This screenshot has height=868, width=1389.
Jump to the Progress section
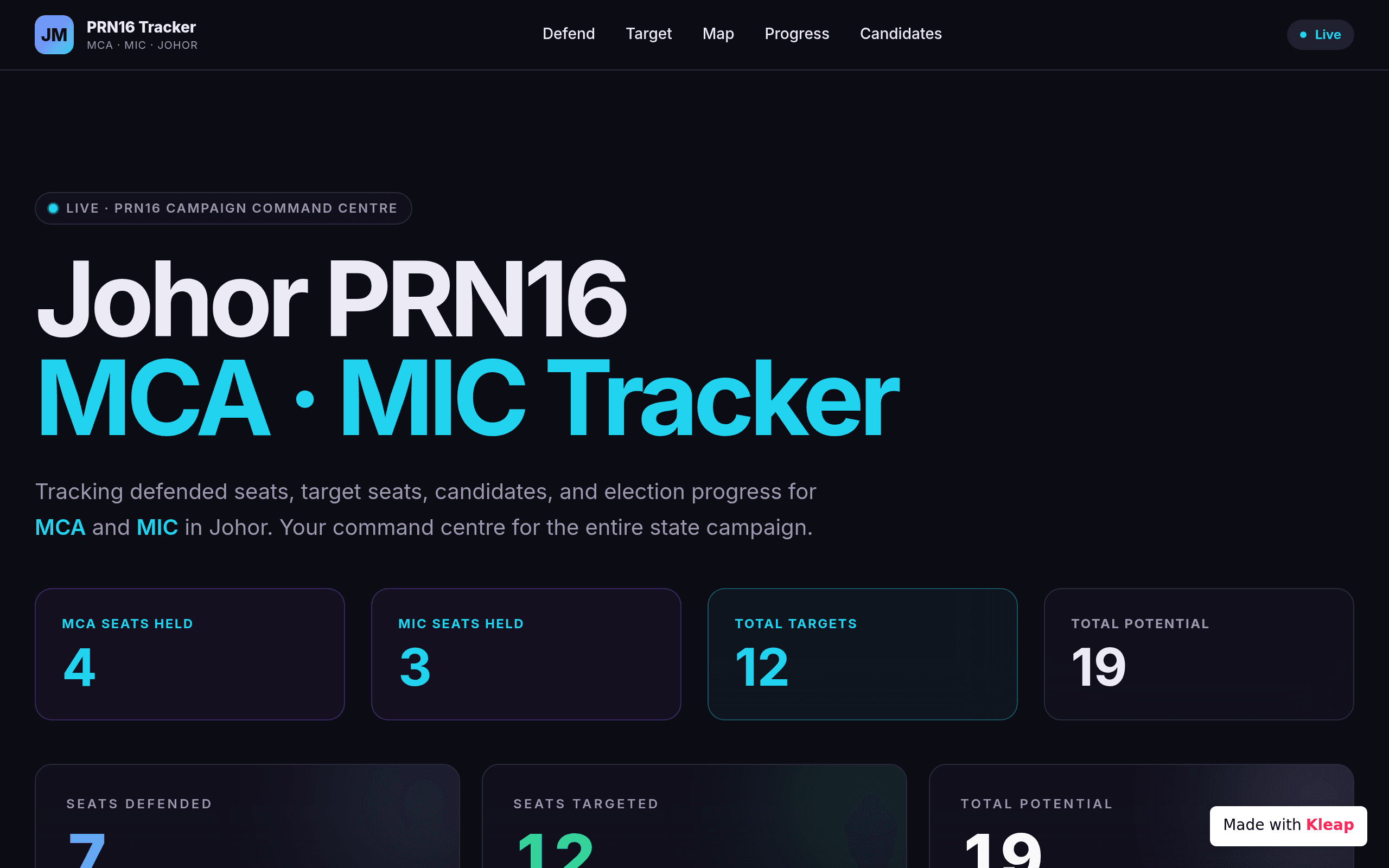pyautogui.click(x=797, y=34)
